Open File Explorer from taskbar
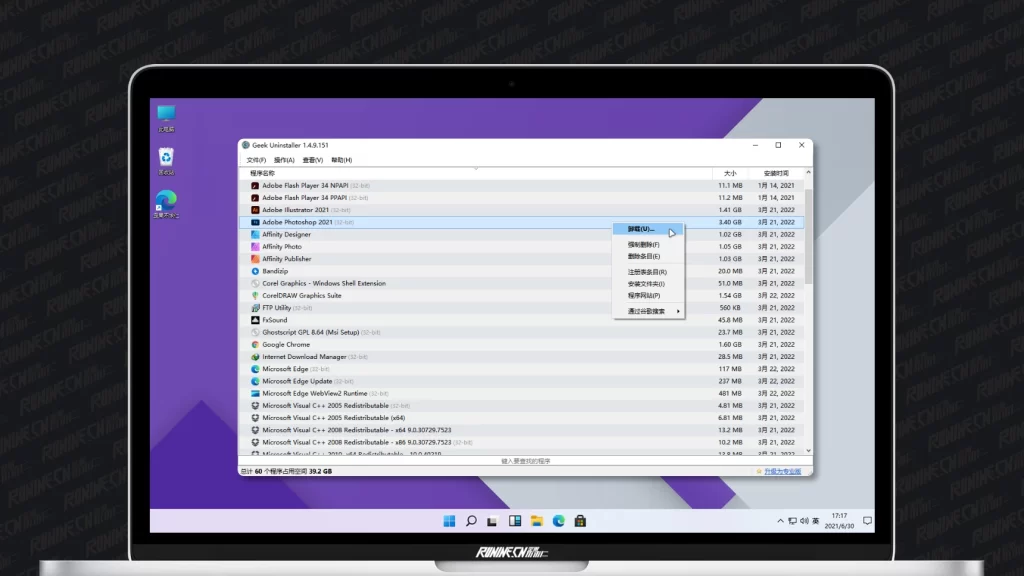This screenshot has width=1024, height=576. pyautogui.click(x=537, y=521)
